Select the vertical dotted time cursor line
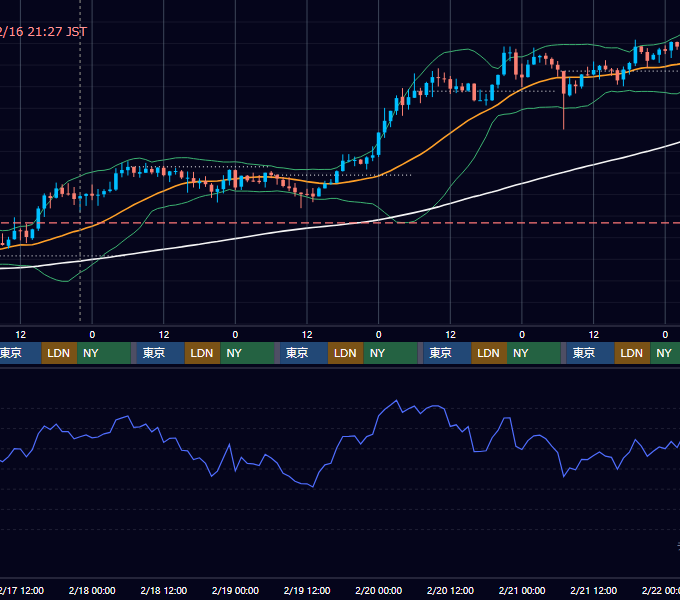The height and width of the screenshot is (600, 680). pyautogui.click(x=80, y=160)
